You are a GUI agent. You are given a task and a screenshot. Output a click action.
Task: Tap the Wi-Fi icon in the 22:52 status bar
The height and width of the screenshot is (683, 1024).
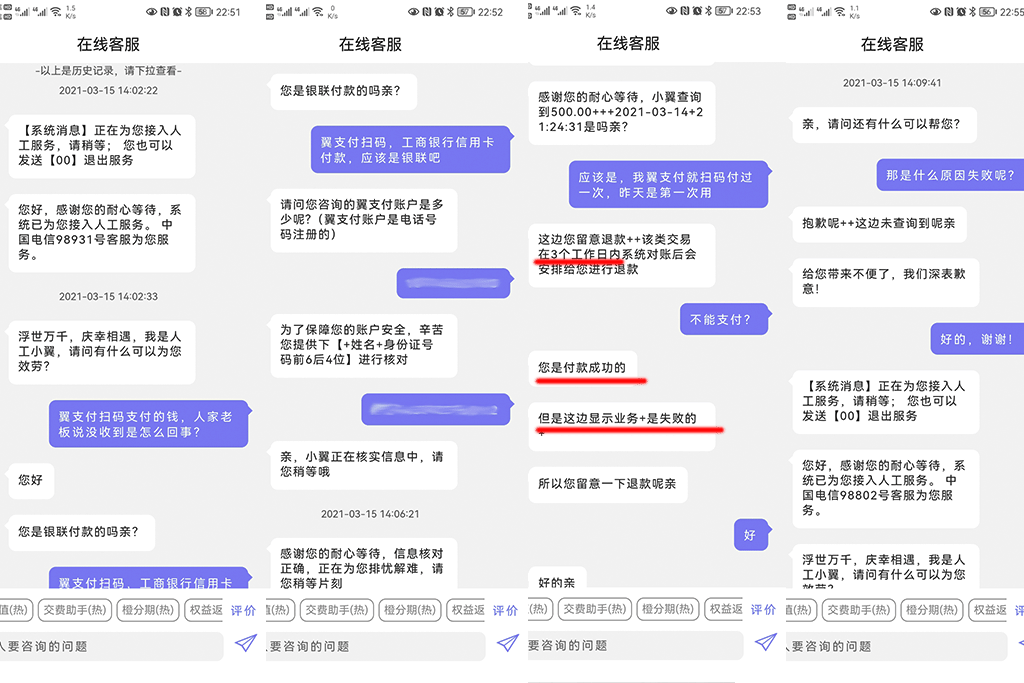(x=317, y=11)
